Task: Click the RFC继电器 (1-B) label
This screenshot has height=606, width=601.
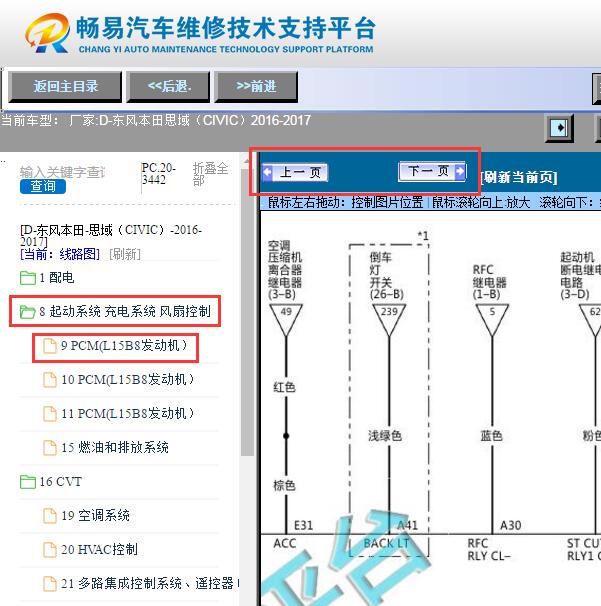Action: 489,282
